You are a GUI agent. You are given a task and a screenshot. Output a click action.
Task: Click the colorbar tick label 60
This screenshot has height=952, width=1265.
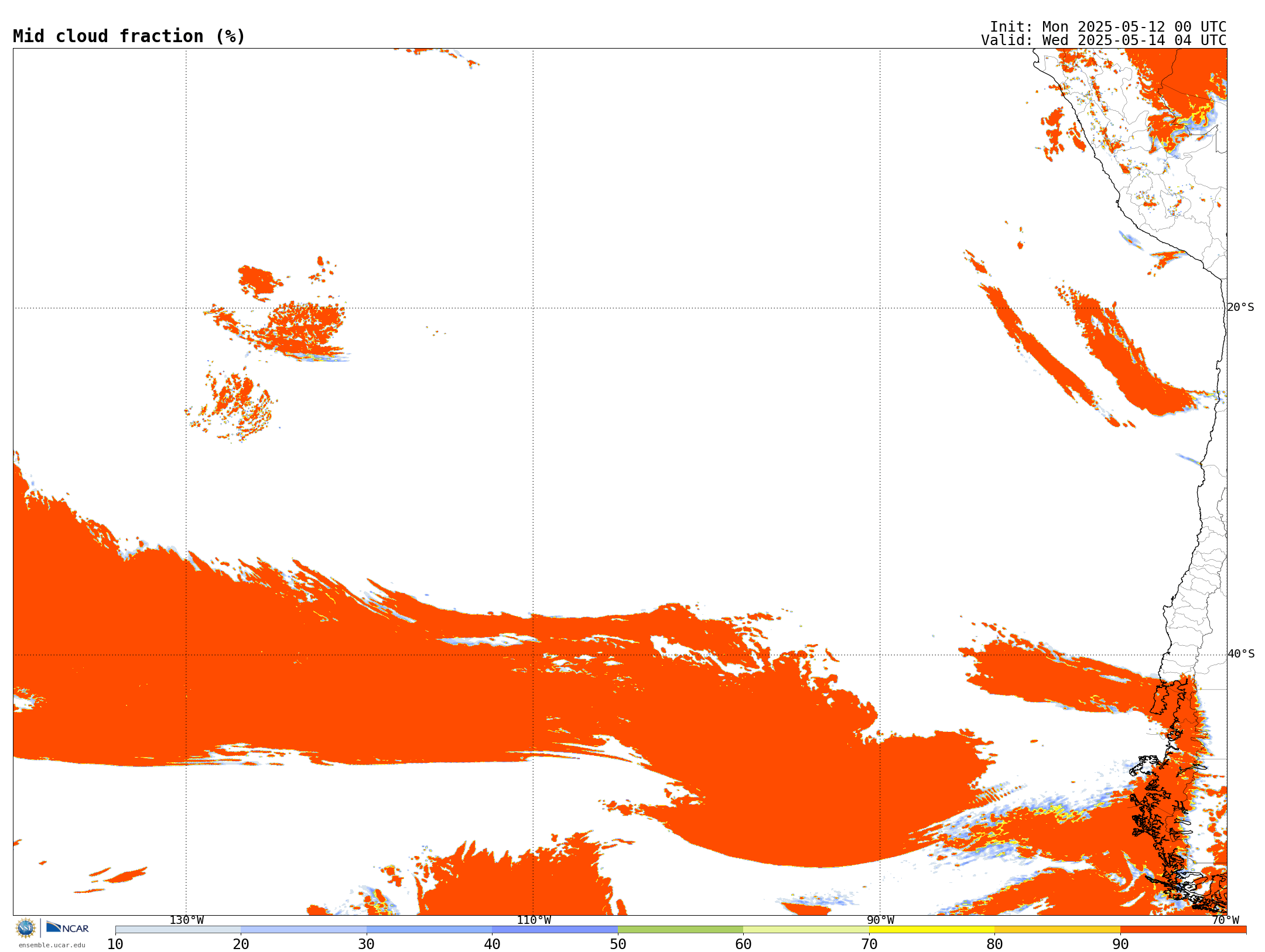743,944
